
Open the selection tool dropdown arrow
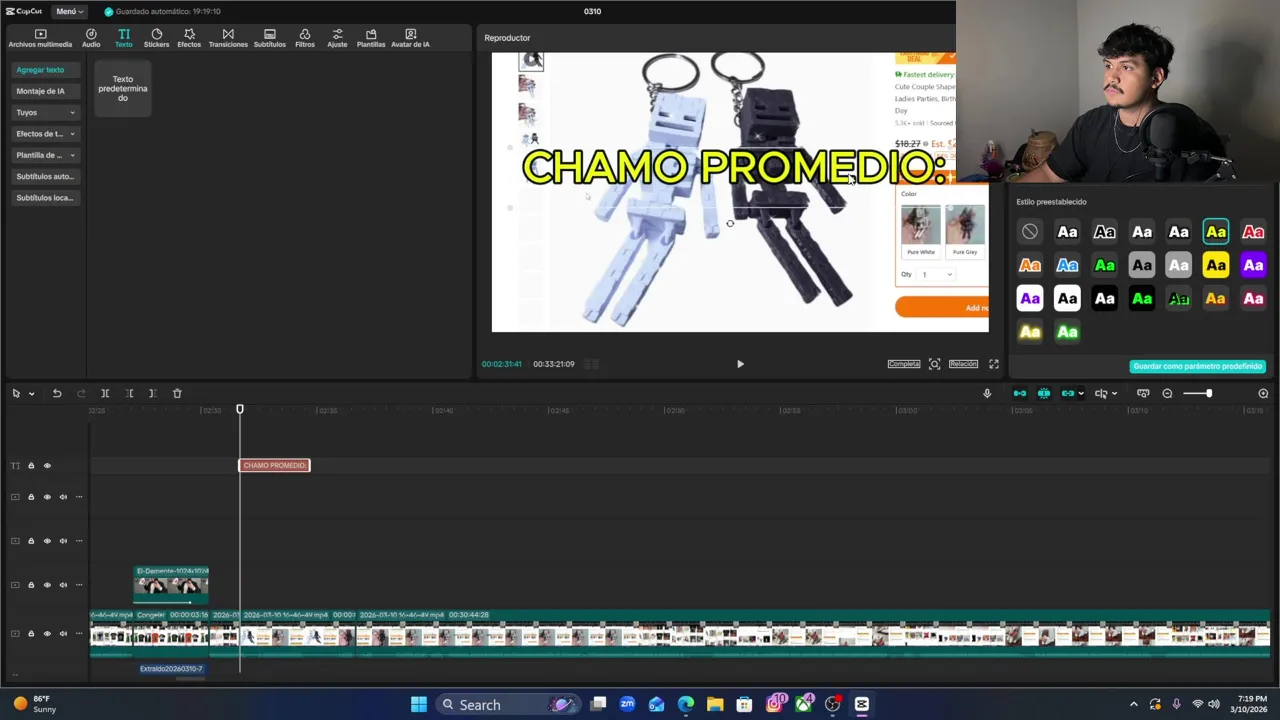[x=31, y=393]
